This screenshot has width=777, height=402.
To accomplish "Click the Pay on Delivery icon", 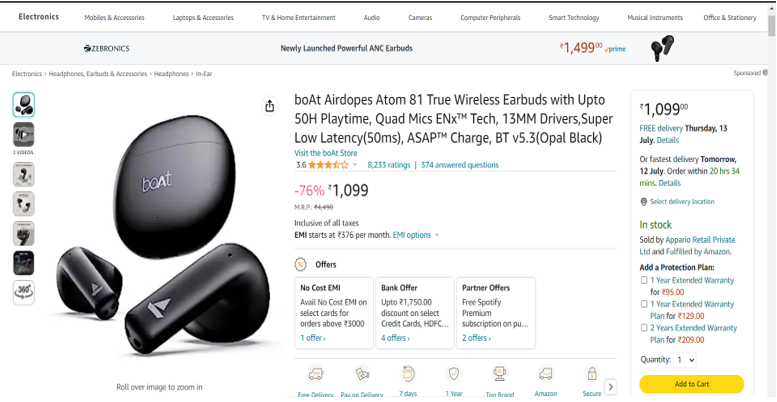I will click(x=362, y=374).
